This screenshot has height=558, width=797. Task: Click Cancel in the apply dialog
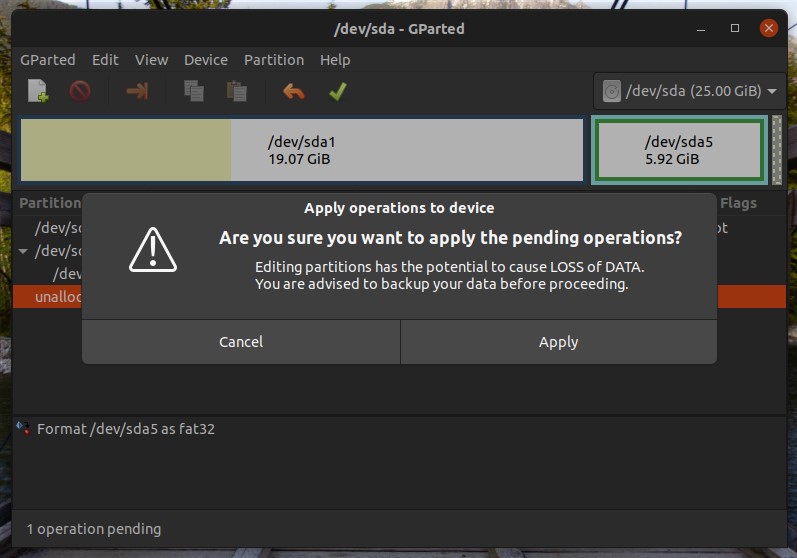pyautogui.click(x=241, y=342)
